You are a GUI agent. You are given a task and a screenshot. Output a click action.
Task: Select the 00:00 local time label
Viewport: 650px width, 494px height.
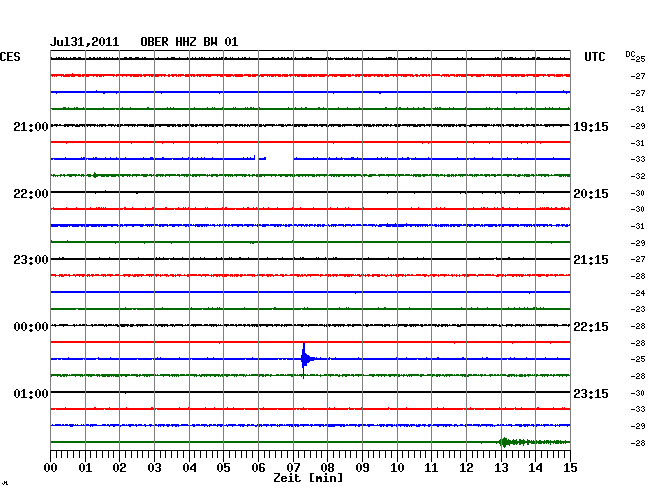click(31, 327)
